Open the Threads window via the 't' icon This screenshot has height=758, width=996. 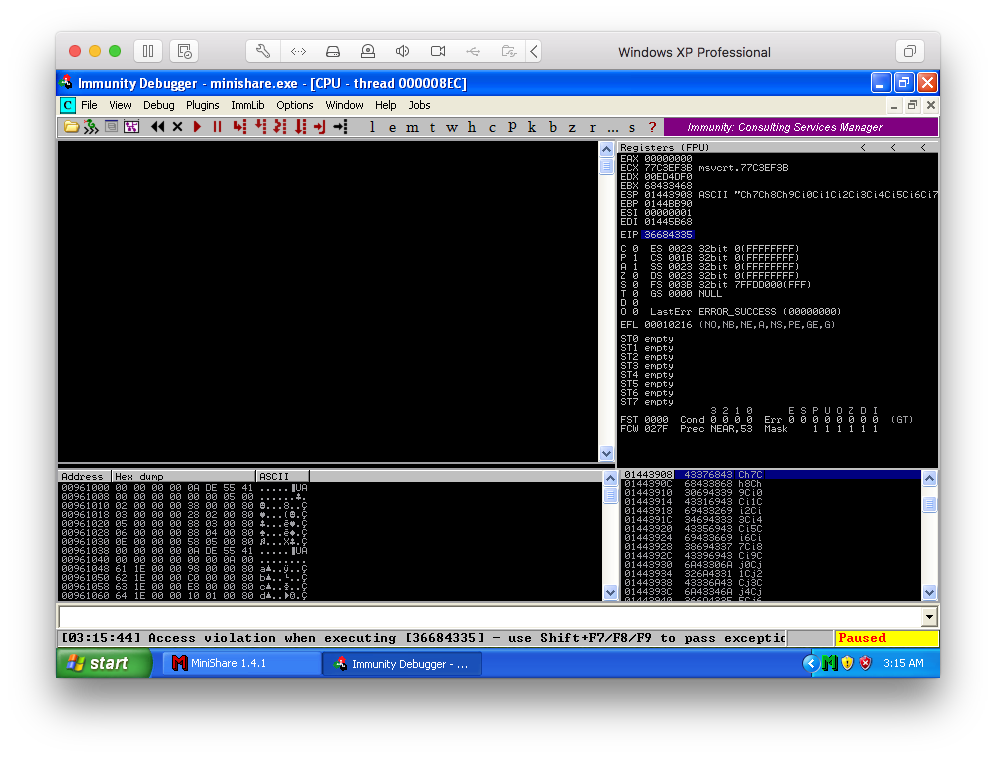tap(432, 127)
